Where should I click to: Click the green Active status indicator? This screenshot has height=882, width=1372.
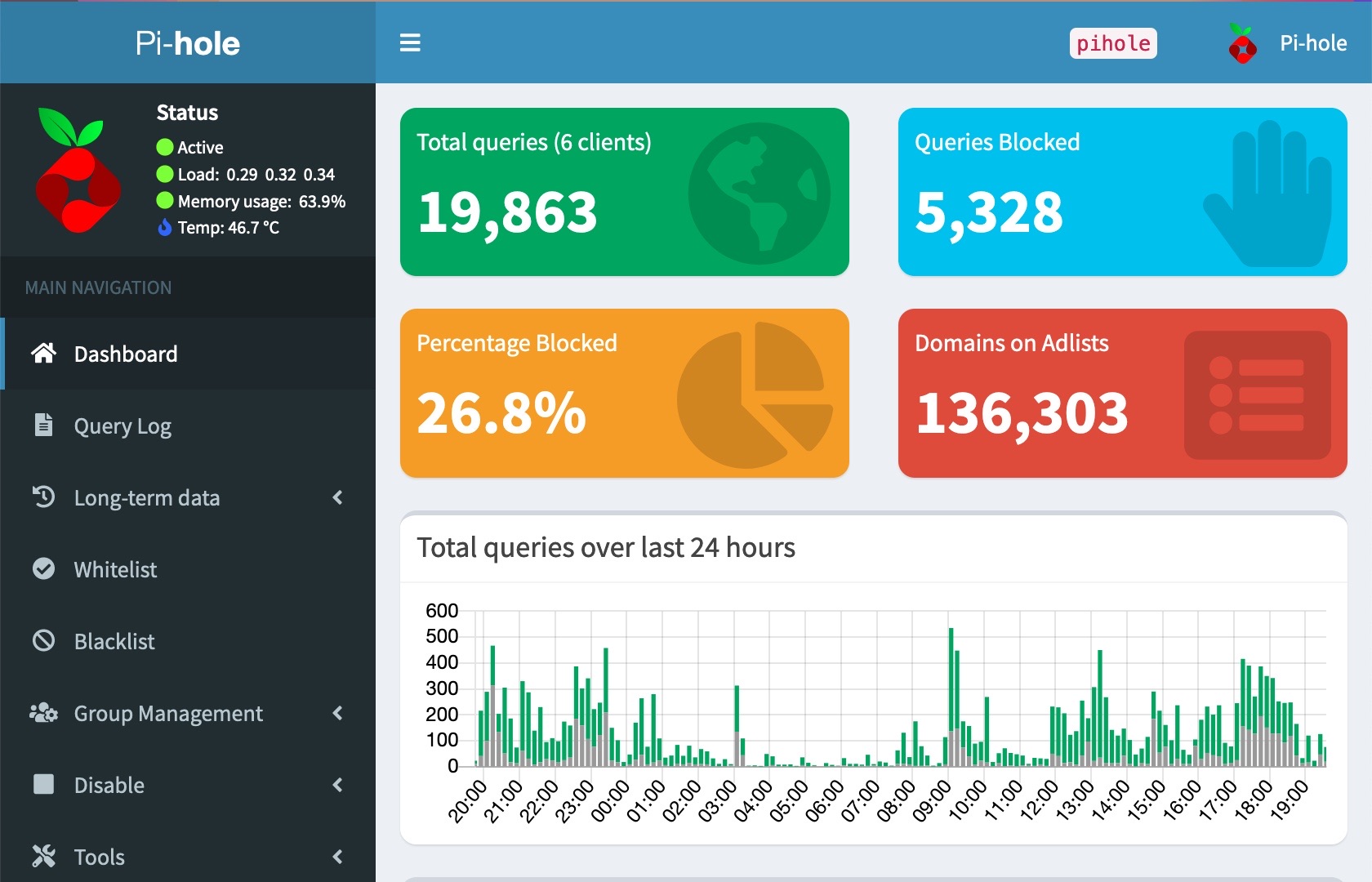[x=164, y=147]
